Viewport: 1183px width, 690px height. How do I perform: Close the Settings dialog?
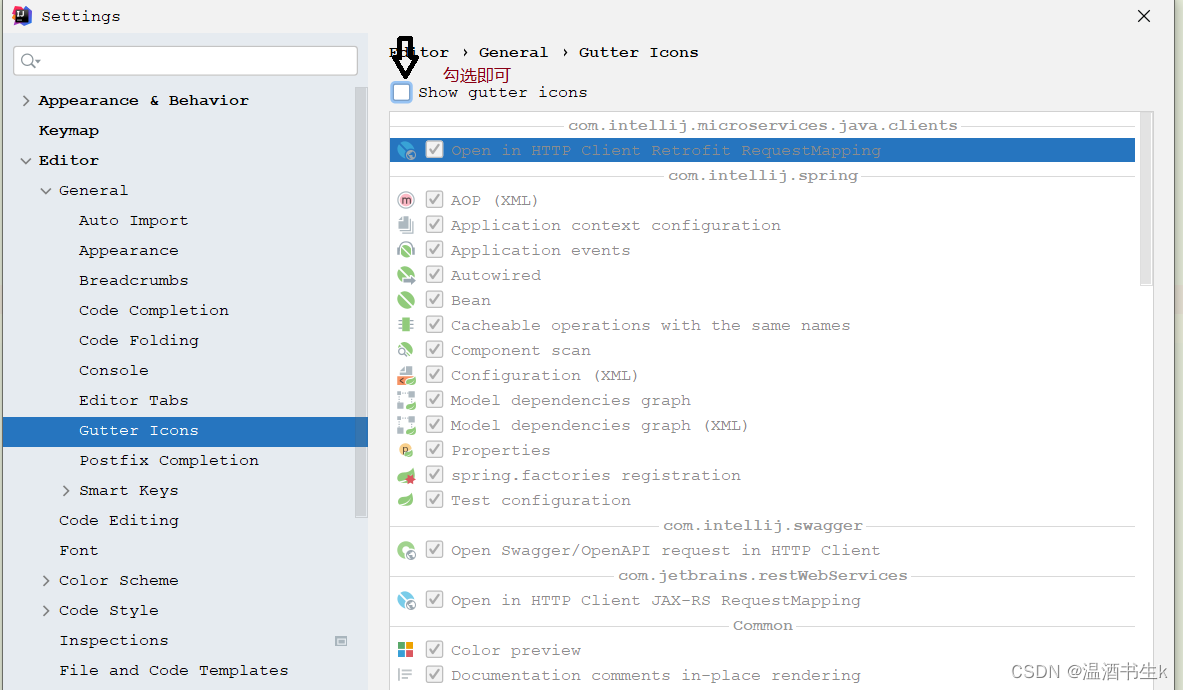click(x=1144, y=16)
